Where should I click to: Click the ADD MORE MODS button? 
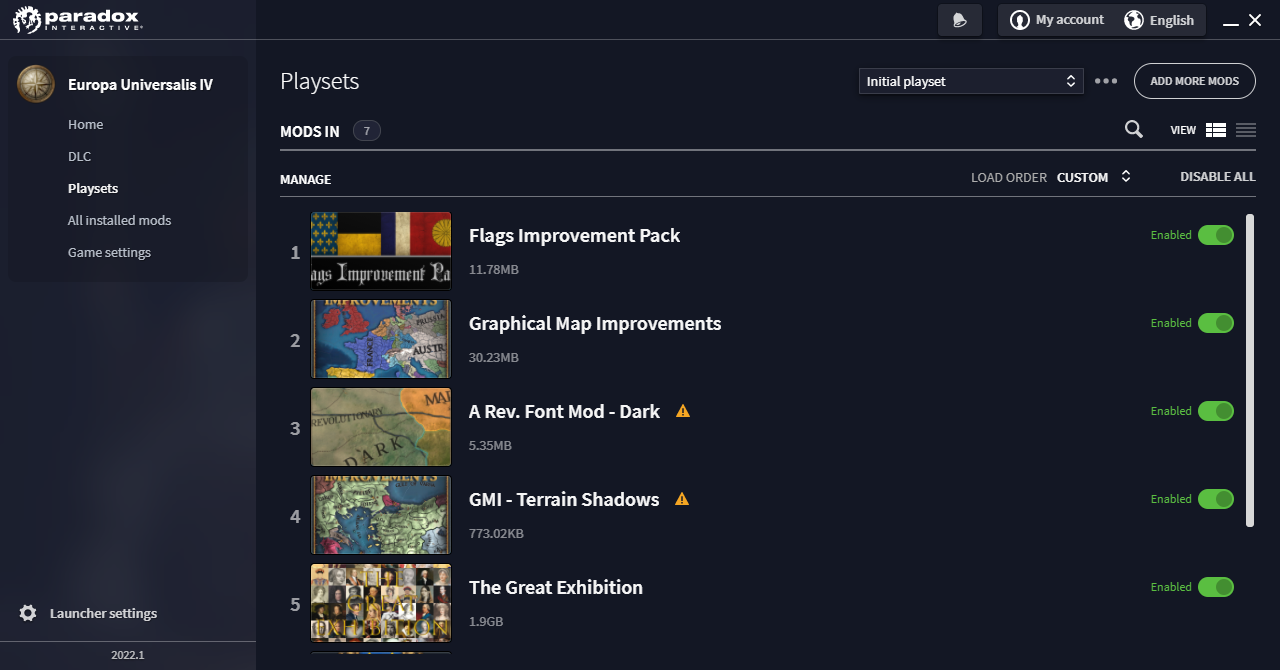[1195, 81]
